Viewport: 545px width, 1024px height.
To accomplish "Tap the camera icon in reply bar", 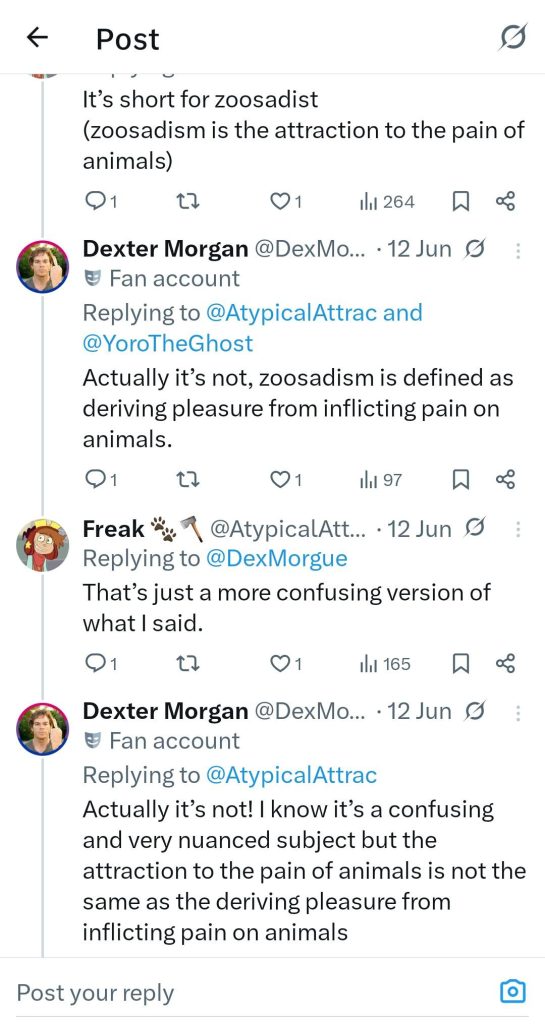I will (x=512, y=991).
